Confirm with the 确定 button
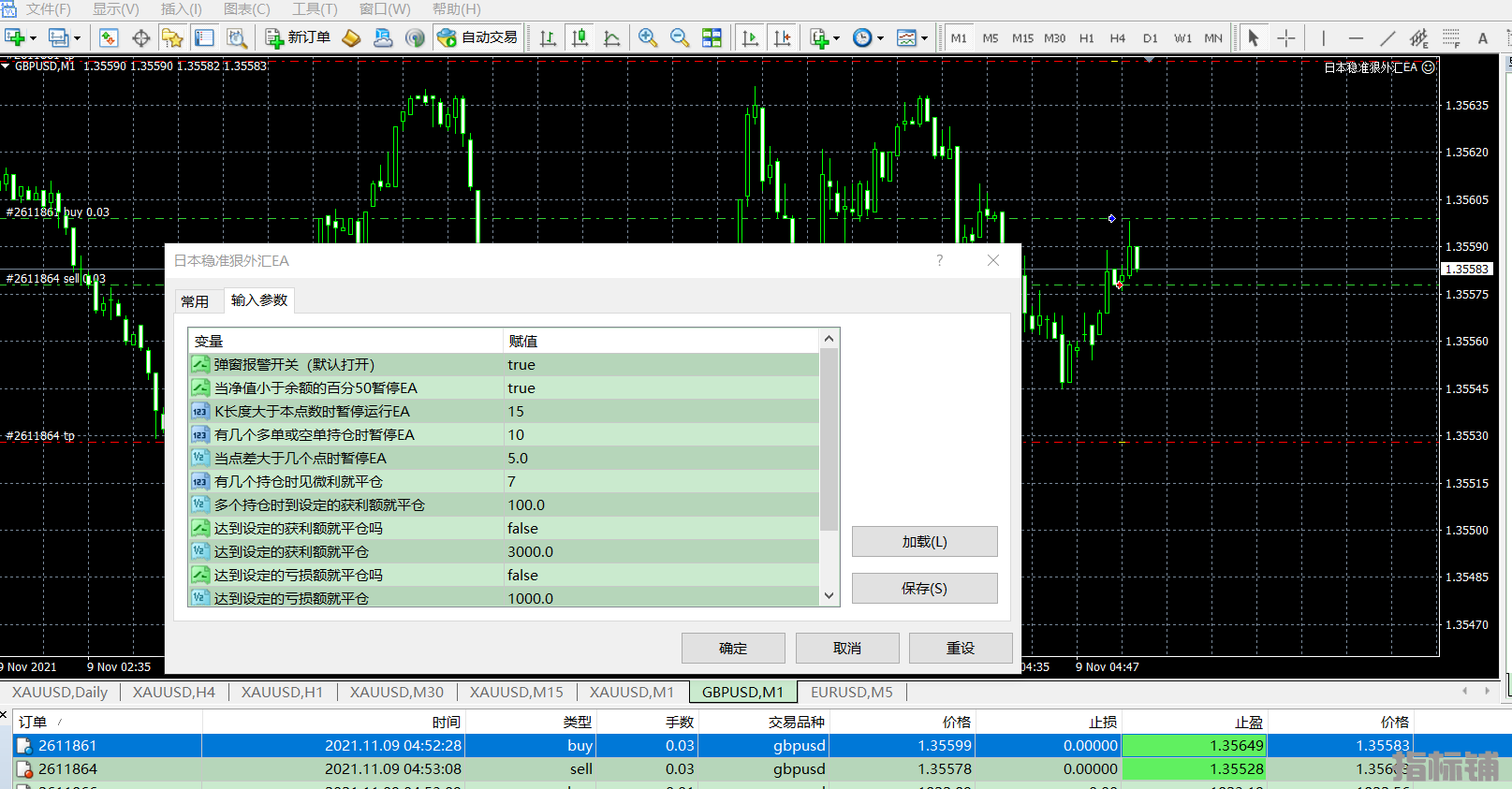1512x789 pixels. [733, 648]
